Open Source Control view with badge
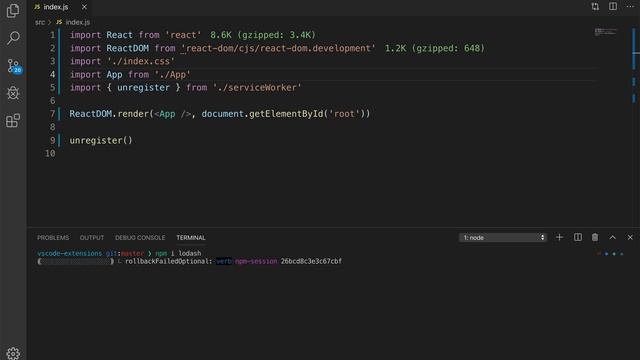The height and width of the screenshot is (360, 640). click(x=14, y=66)
